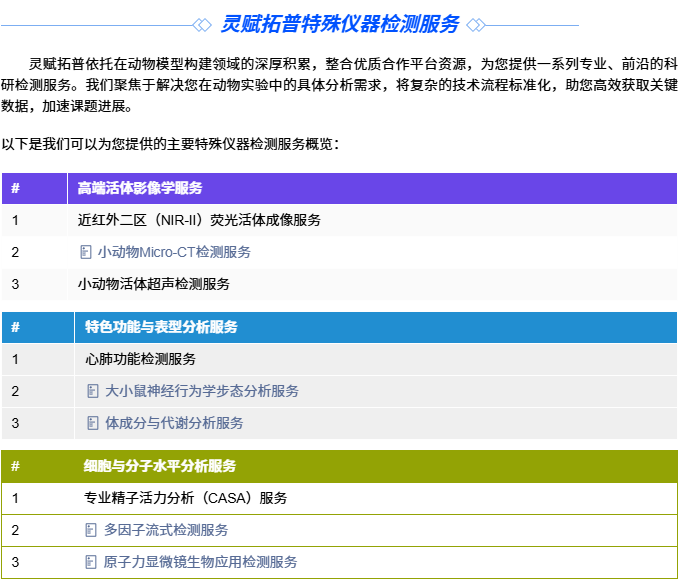
Task: Select the 小动物活体超声检测服务 row text
Action: click(154, 284)
